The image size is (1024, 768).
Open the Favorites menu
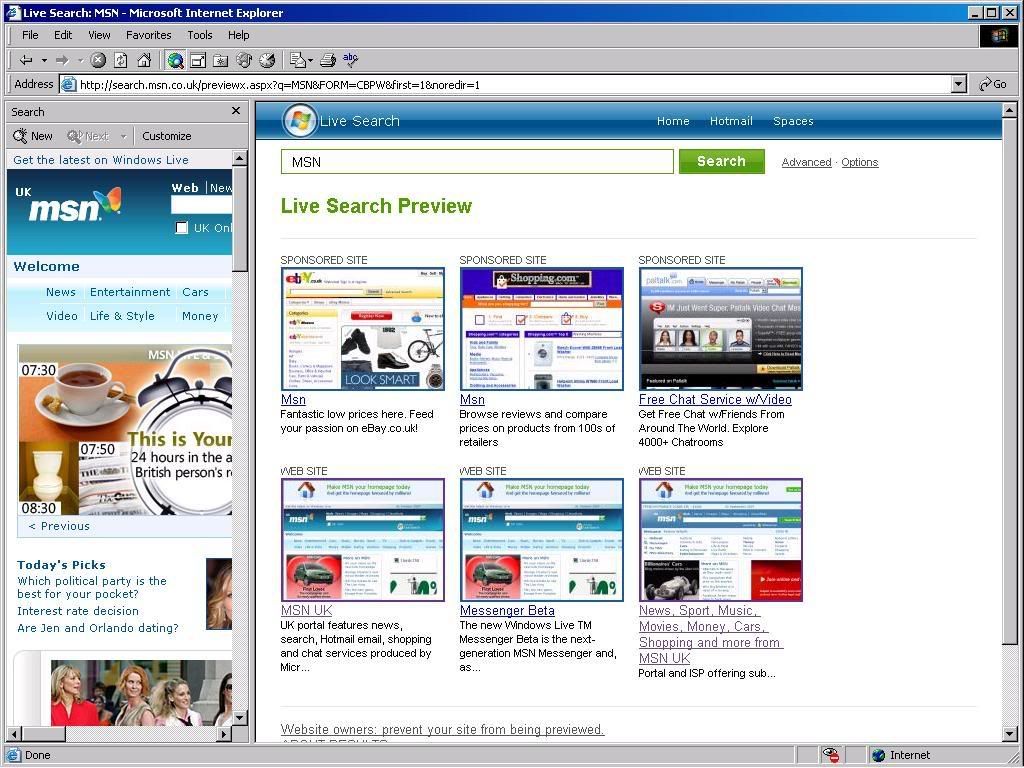coord(148,35)
